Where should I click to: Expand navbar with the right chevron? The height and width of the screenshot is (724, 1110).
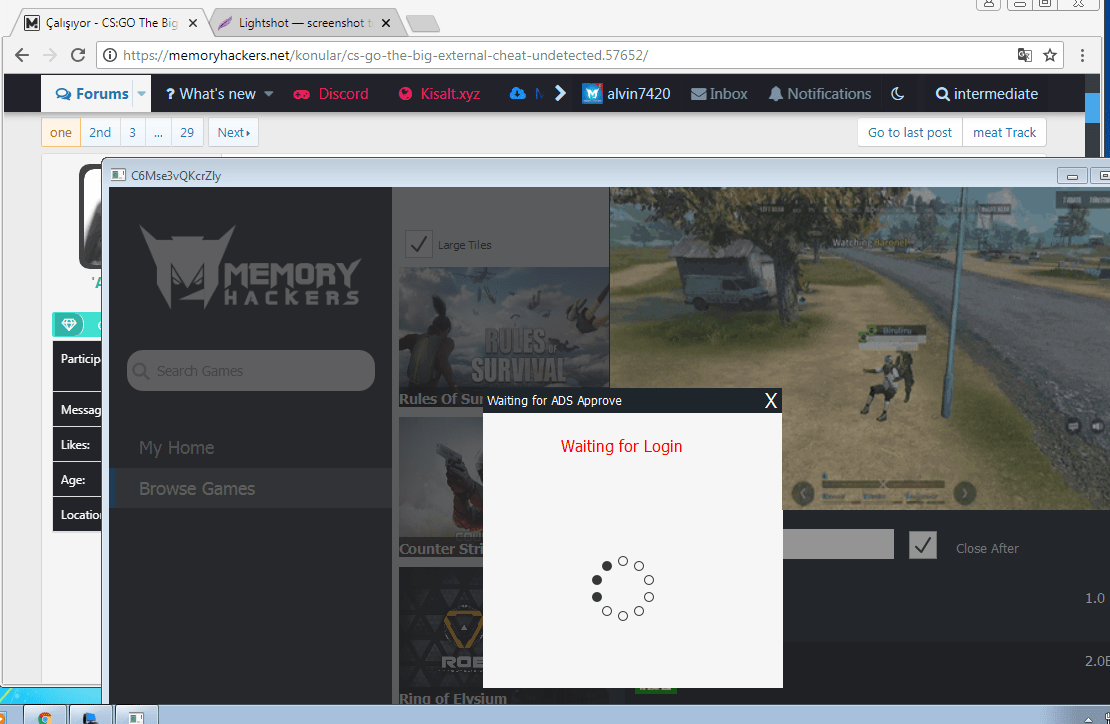560,93
